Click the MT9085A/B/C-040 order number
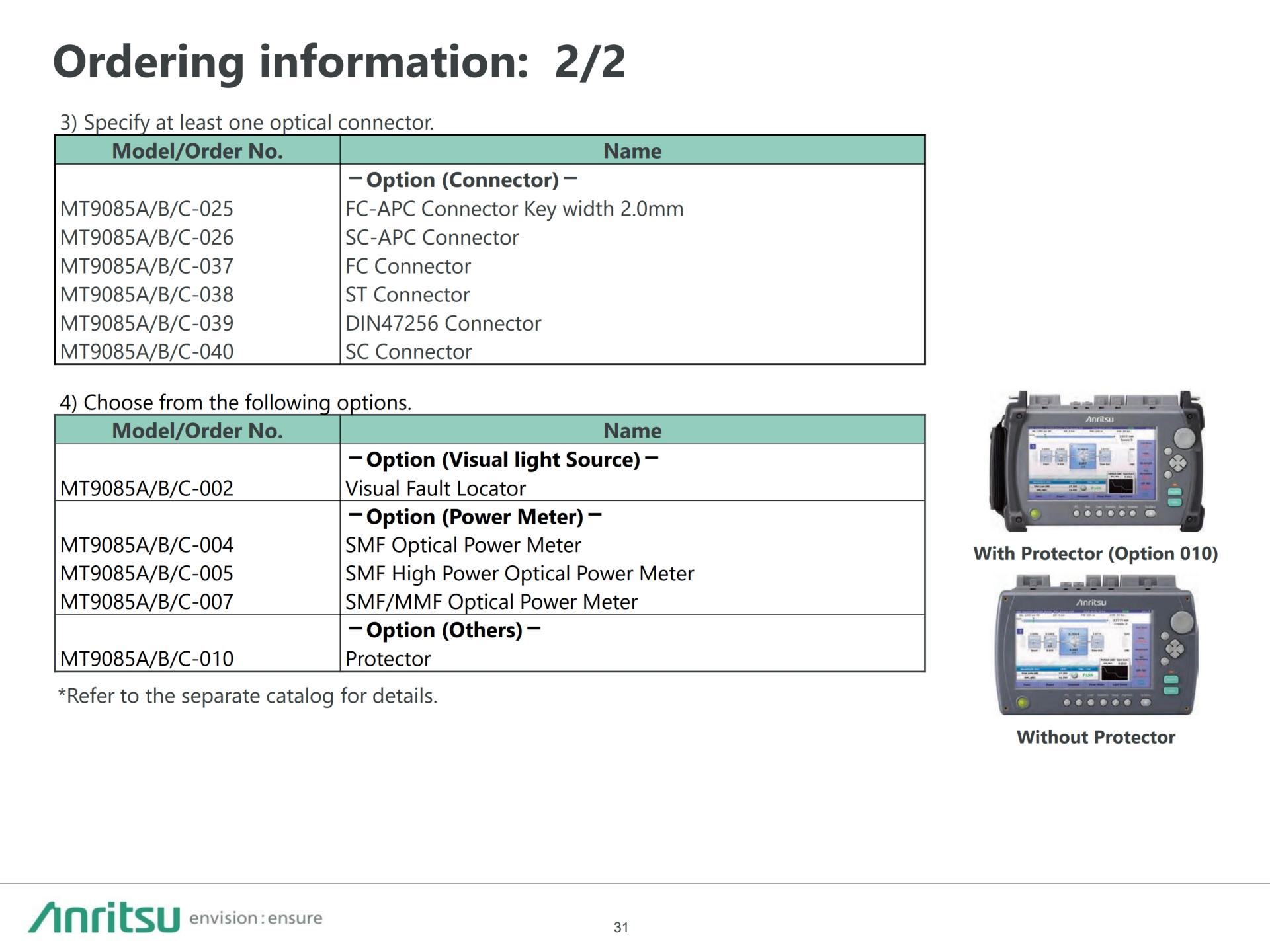1270x952 pixels. click(x=147, y=352)
